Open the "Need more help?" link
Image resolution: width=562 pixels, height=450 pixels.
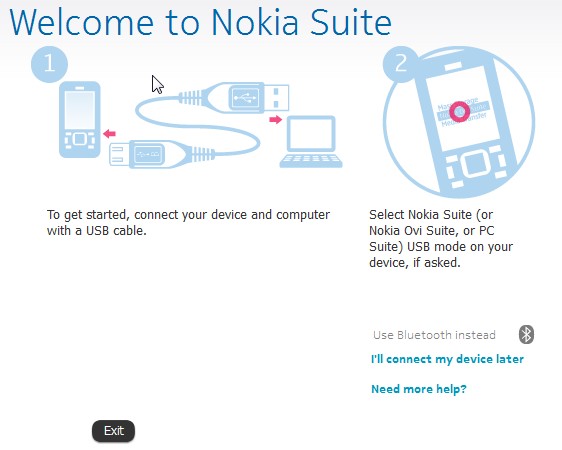(x=419, y=389)
